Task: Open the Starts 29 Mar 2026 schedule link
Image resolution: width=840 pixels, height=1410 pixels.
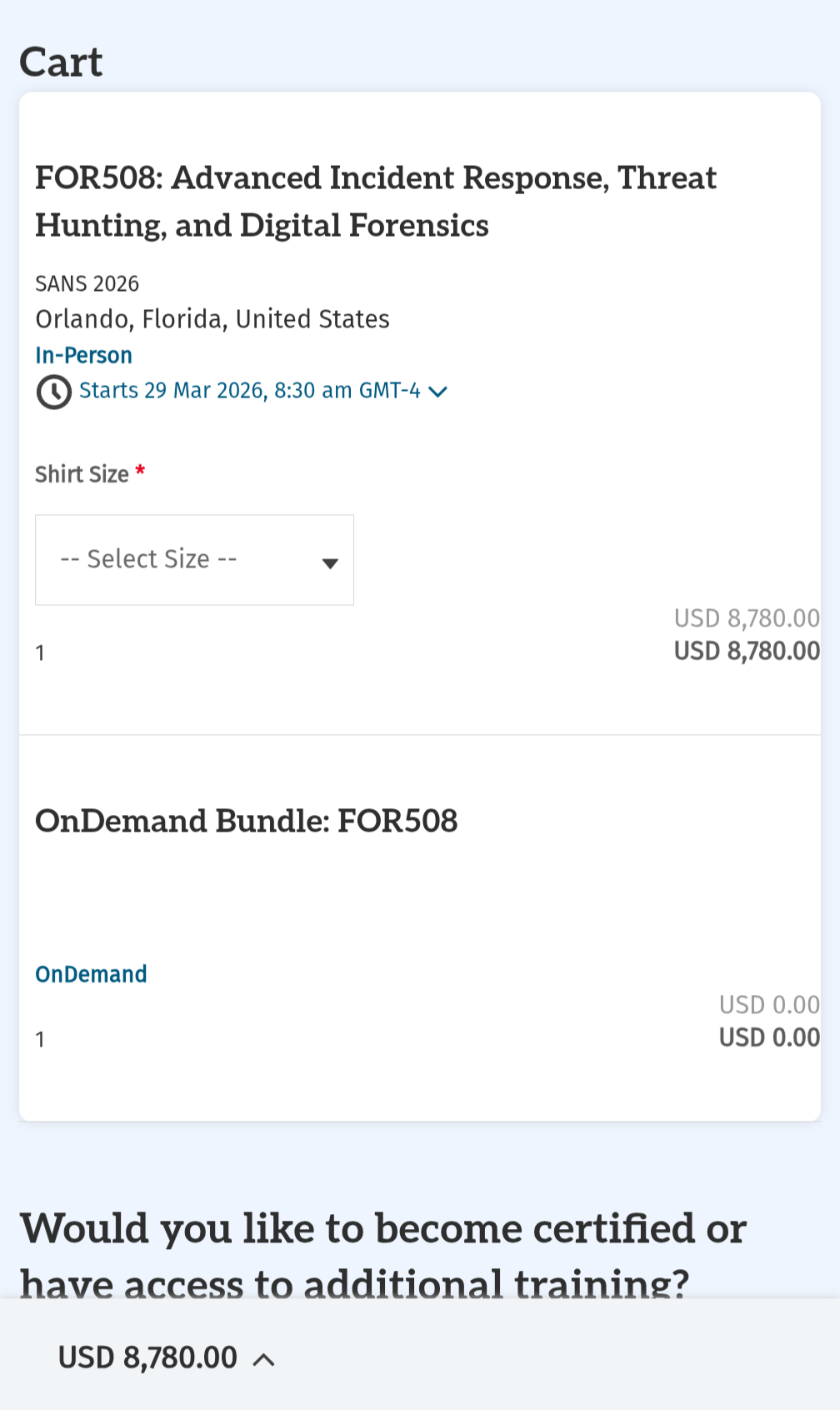Action: tap(249, 391)
